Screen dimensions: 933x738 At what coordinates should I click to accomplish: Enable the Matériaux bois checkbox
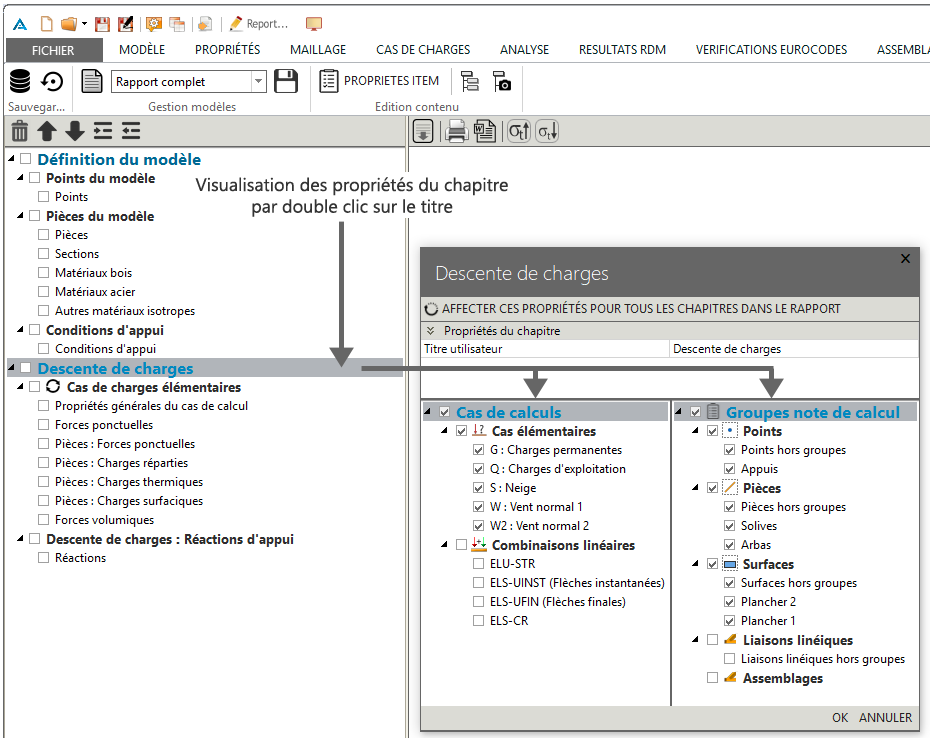(43, 273)
